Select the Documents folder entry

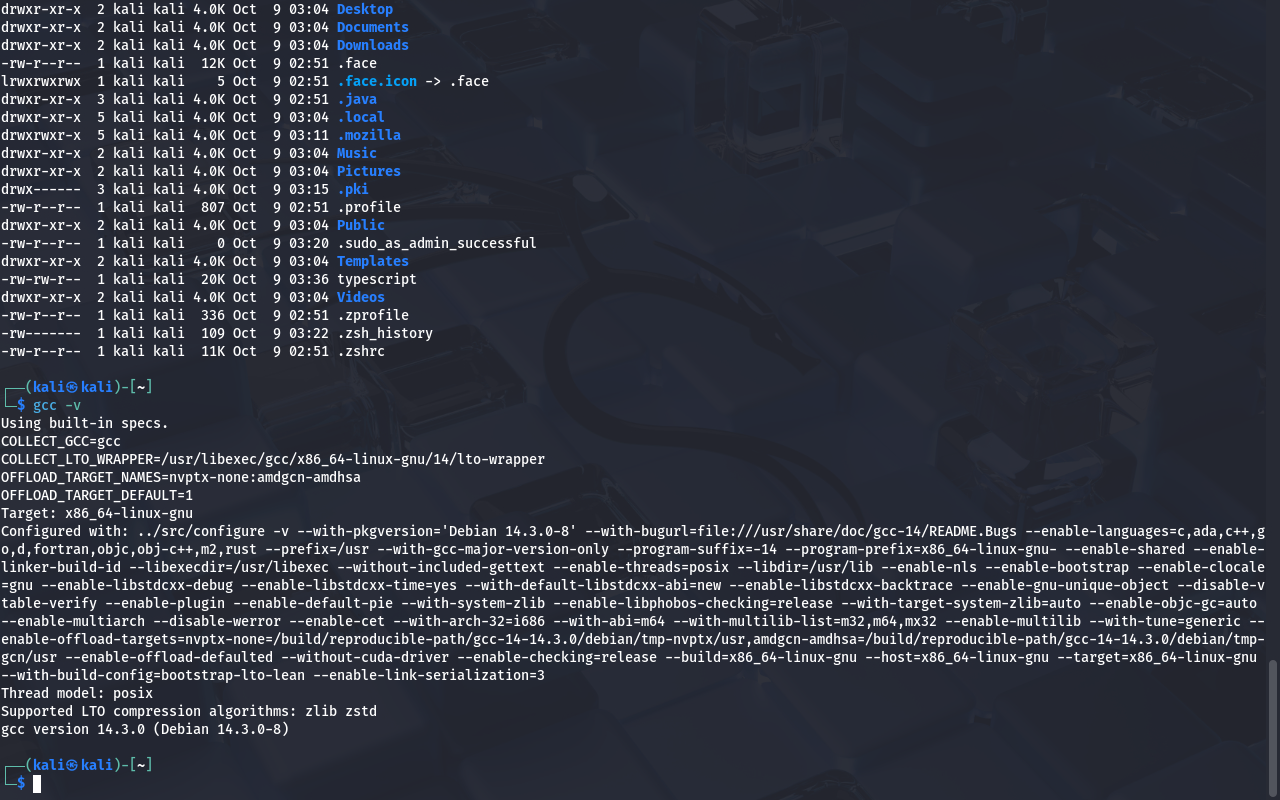point(372,27)
